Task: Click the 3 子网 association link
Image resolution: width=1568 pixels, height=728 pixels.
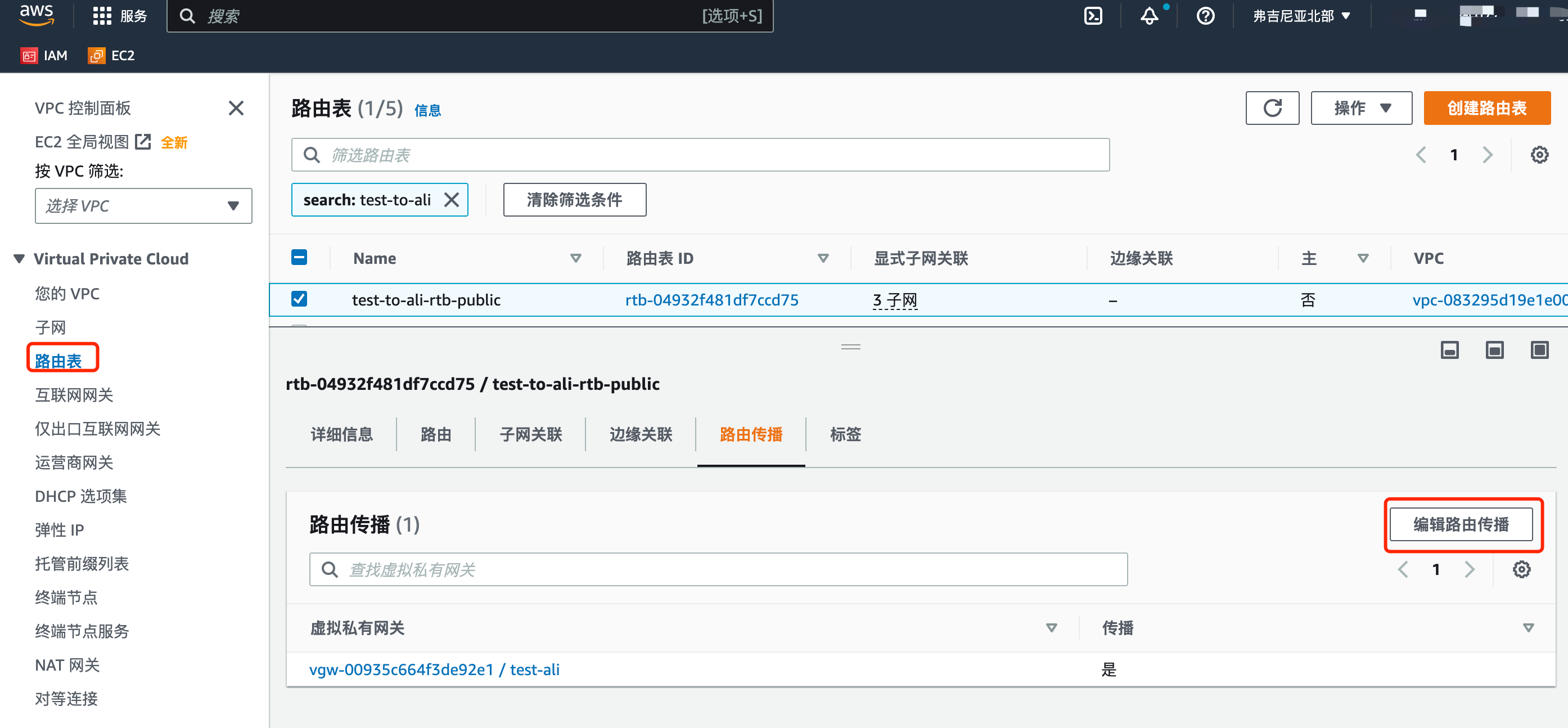Action: [895, 300]
